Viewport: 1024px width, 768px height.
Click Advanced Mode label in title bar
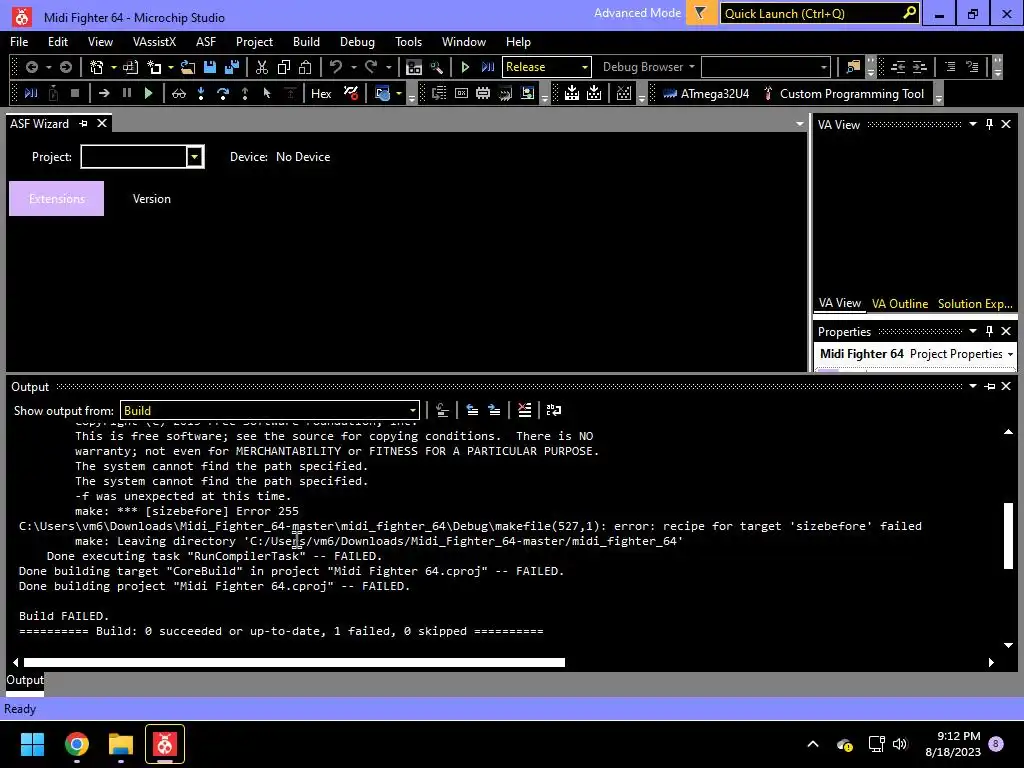(x=637, y=13)
